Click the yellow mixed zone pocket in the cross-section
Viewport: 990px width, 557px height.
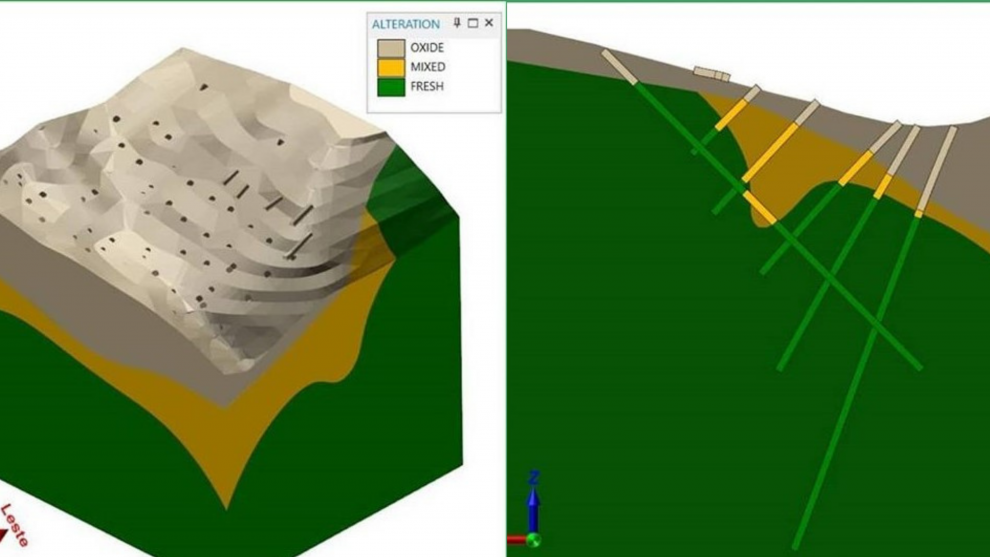tap(790, 180)
